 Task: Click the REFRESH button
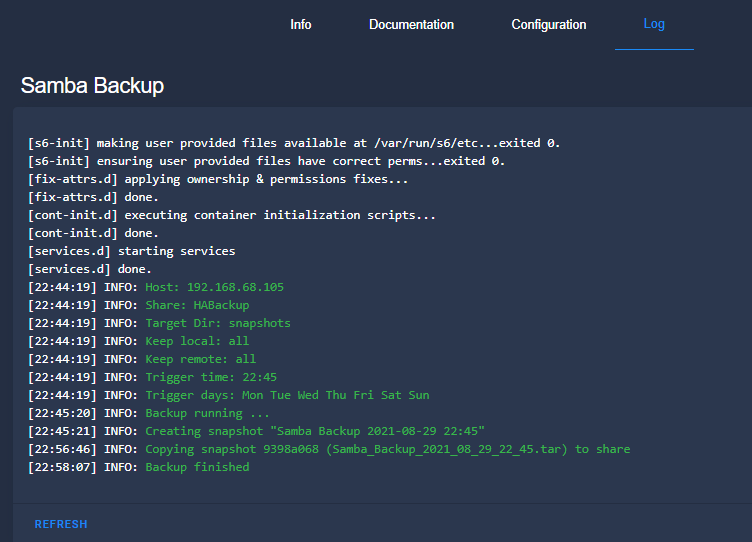tap(61, 524)
